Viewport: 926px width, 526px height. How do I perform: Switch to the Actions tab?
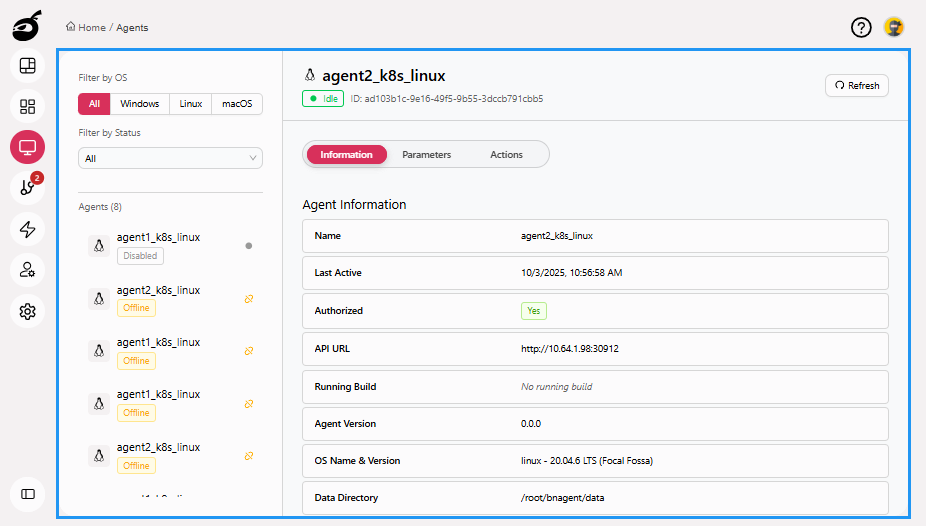click(x=506, y=155)
